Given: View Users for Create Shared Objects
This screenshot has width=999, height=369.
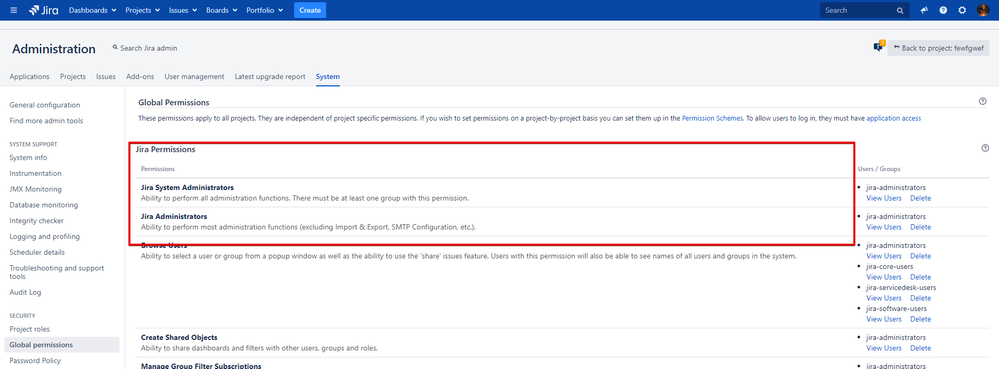Looking at the screenshot, I should click(x=884, y=348).
